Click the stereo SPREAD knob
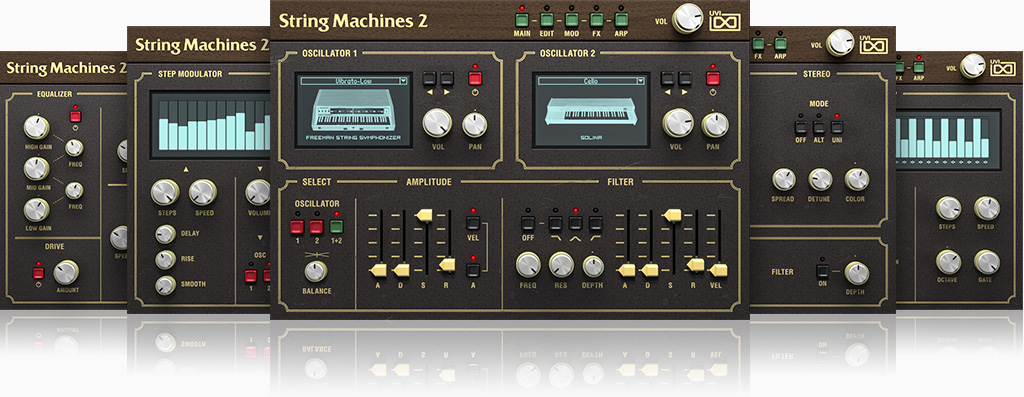 pyautogui.click(x=784, y=179)
